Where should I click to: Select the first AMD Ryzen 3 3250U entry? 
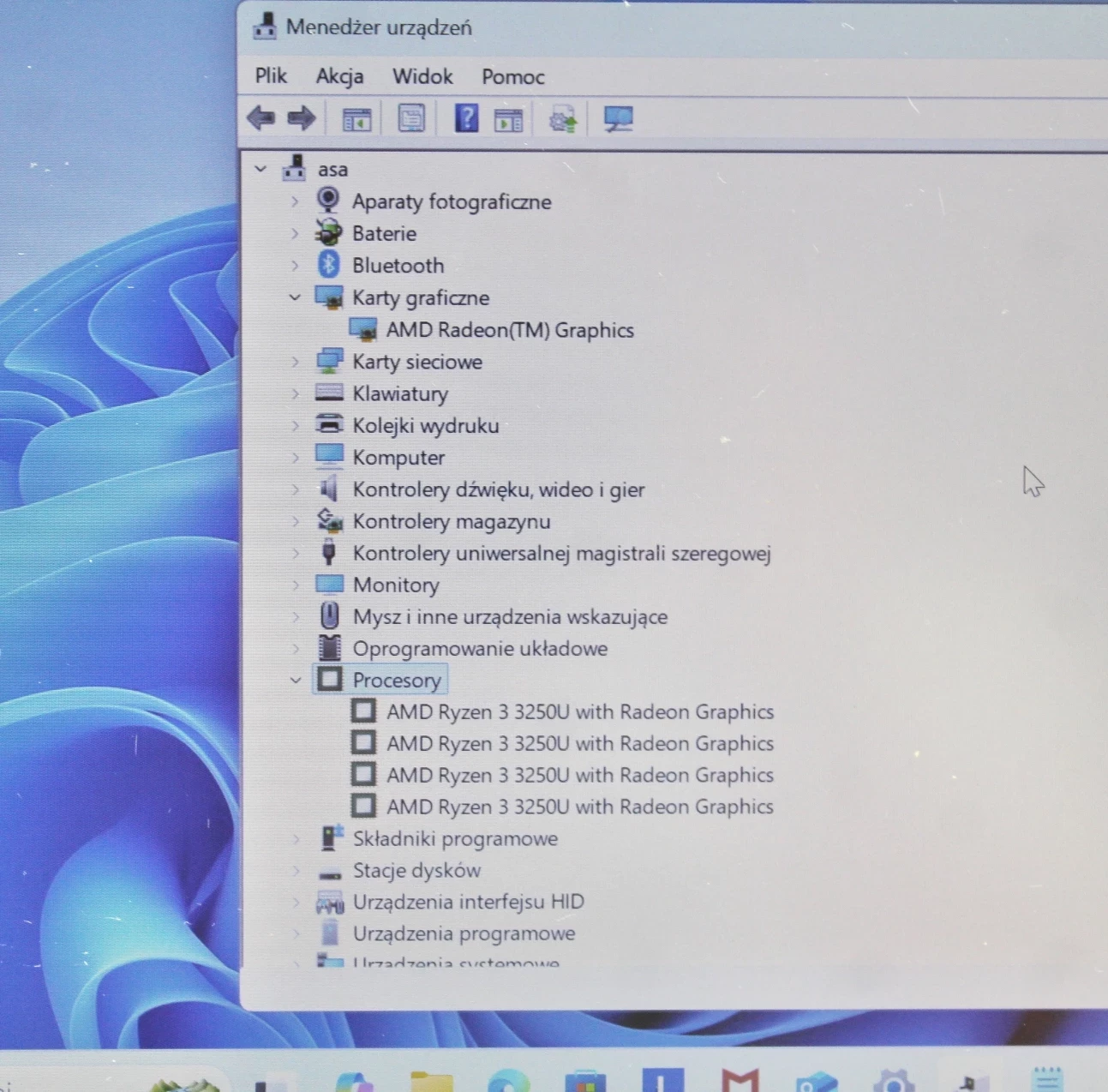580,711
